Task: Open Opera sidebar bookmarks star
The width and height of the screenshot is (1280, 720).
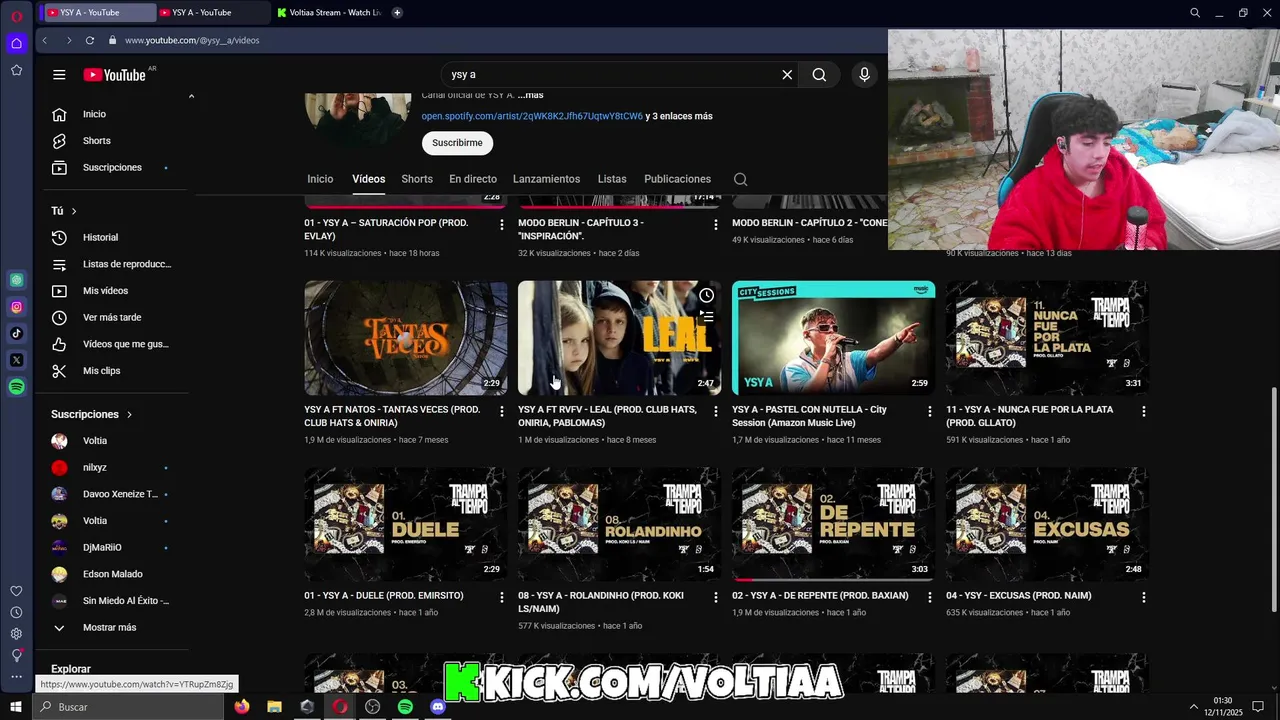Action: [16, 70]
